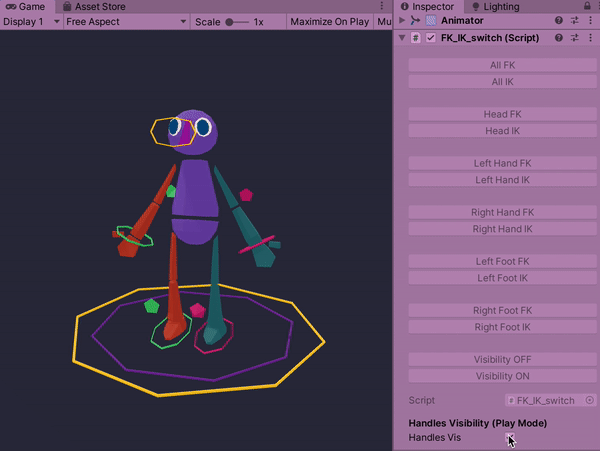This screenshot has height=451, width=600.
Task: Click the Scale slider handle
Action: [230, 21]
